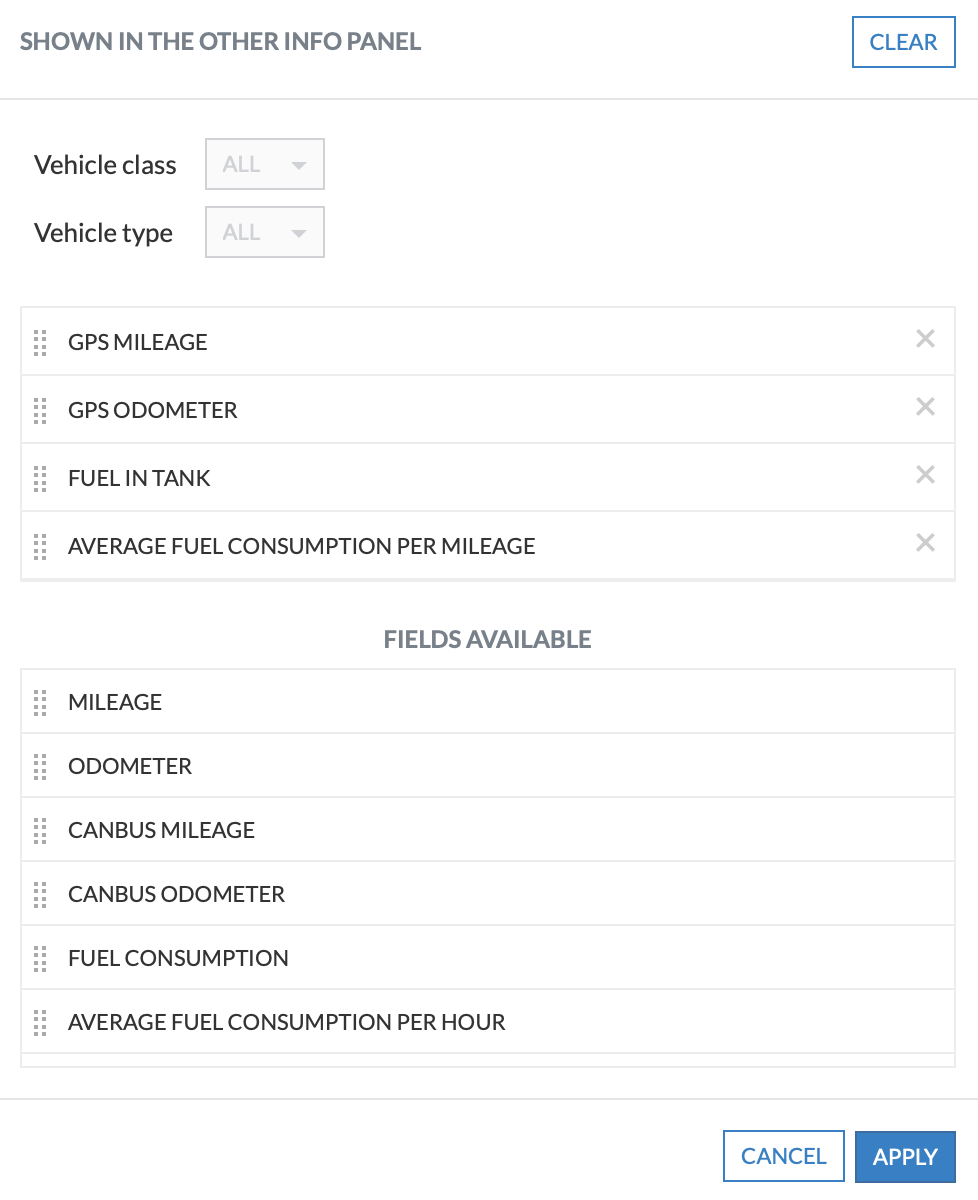
Task: Remove FUEL IN TANK field with X
Action: click(x=925, y=475)
